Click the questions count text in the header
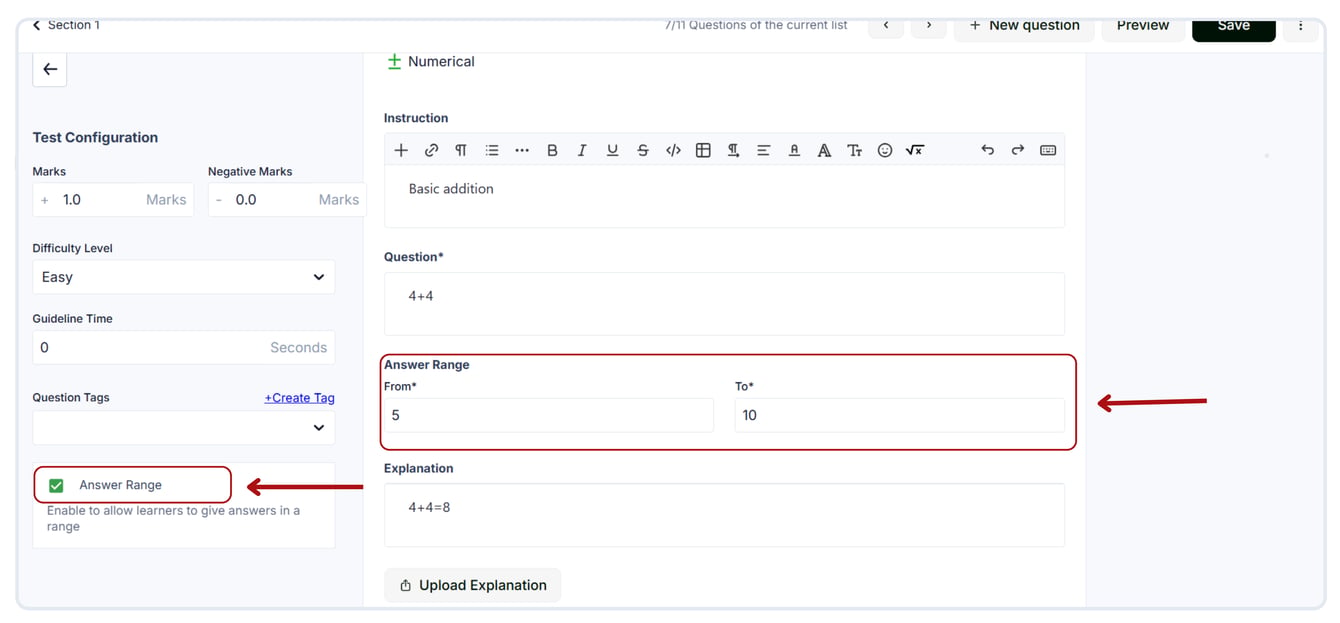This screenshot has width=1340, height=623. tap(756, 25)
